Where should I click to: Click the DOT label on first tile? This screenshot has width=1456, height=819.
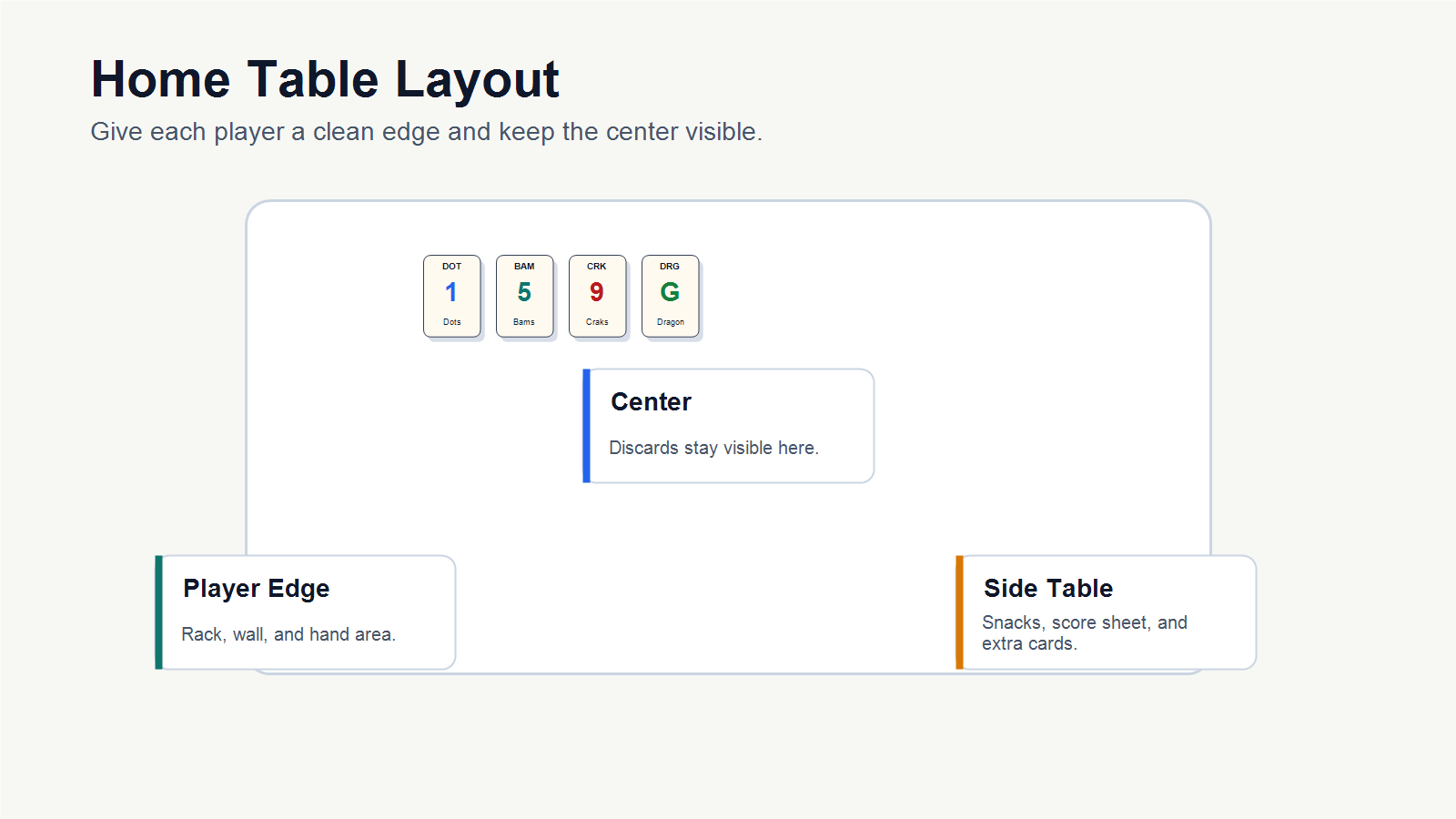pyautogui.click(x=452, y=267)
